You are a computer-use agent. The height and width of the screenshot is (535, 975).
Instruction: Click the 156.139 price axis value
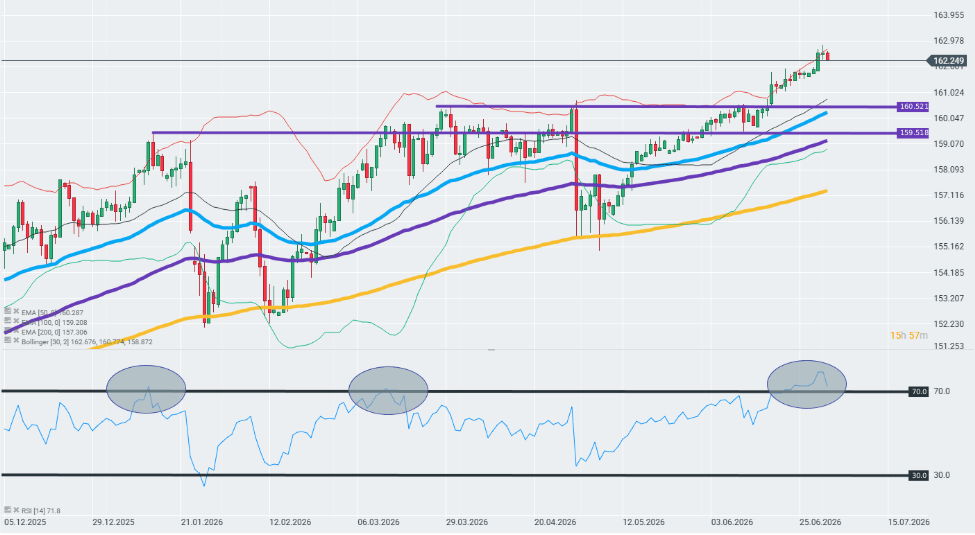[949, 220]
